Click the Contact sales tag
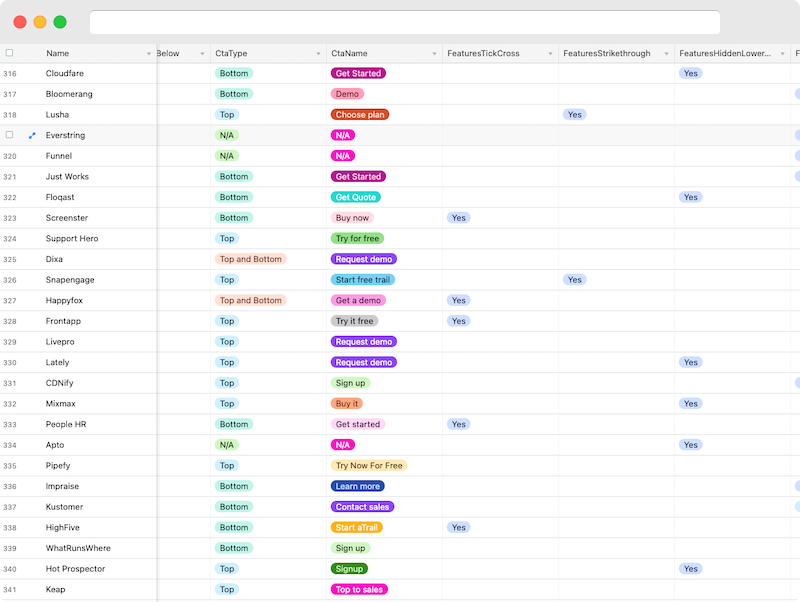800x602 pixels. pos(362,507)
